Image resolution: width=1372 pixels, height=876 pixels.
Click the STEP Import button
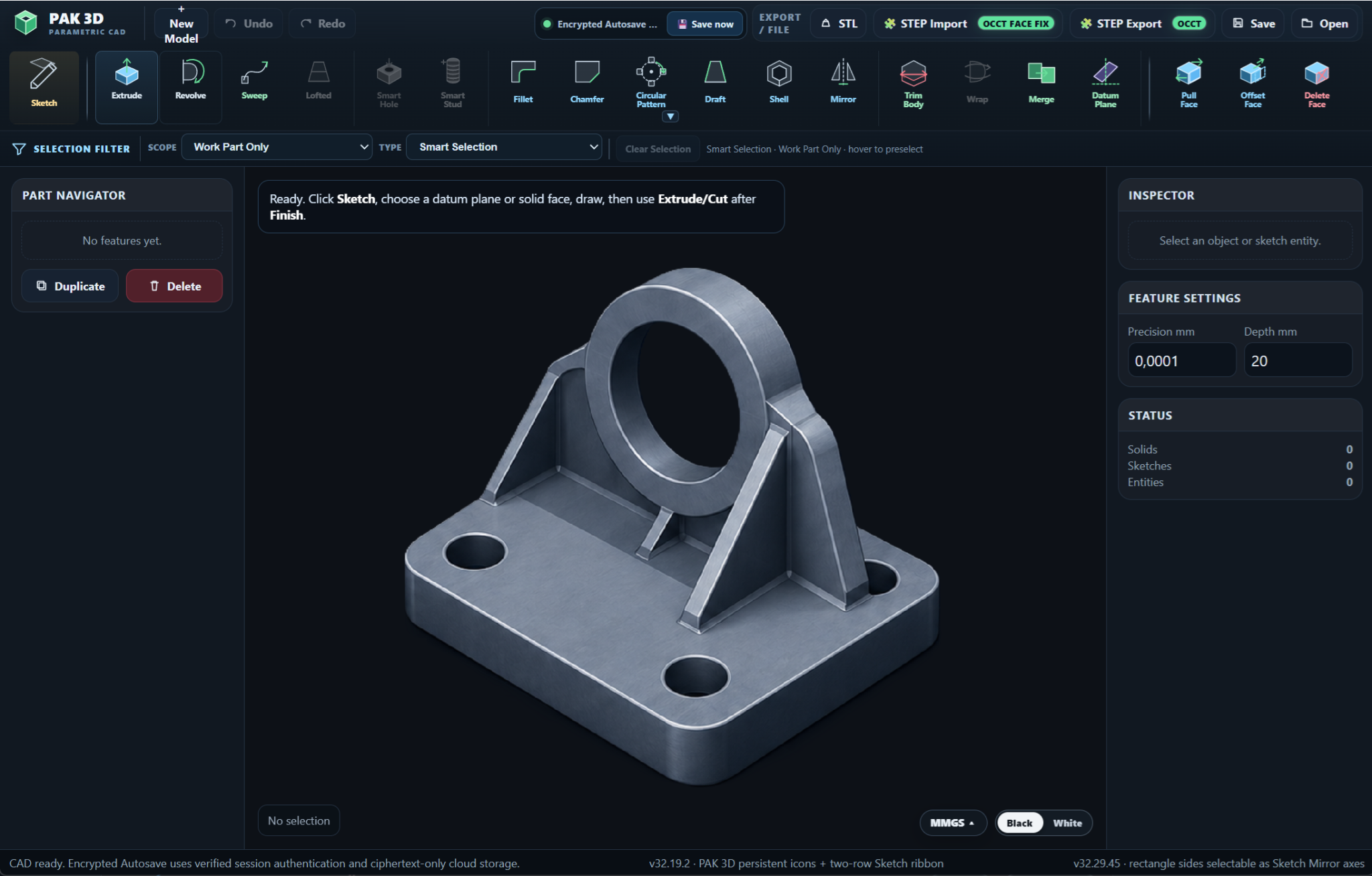click(x=969, y=23)
